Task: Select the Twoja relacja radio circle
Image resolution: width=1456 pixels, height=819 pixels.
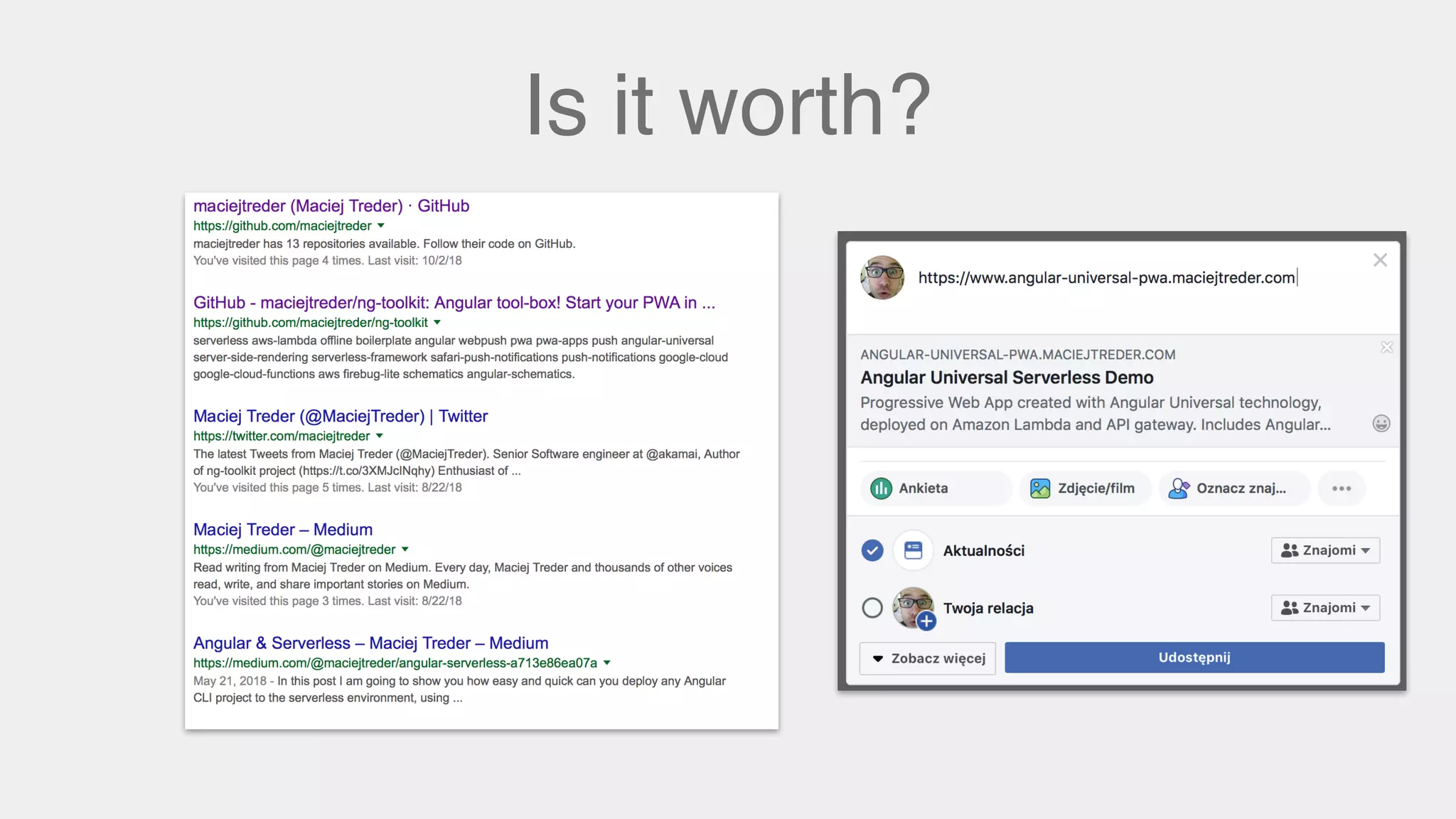Action: 872,608
